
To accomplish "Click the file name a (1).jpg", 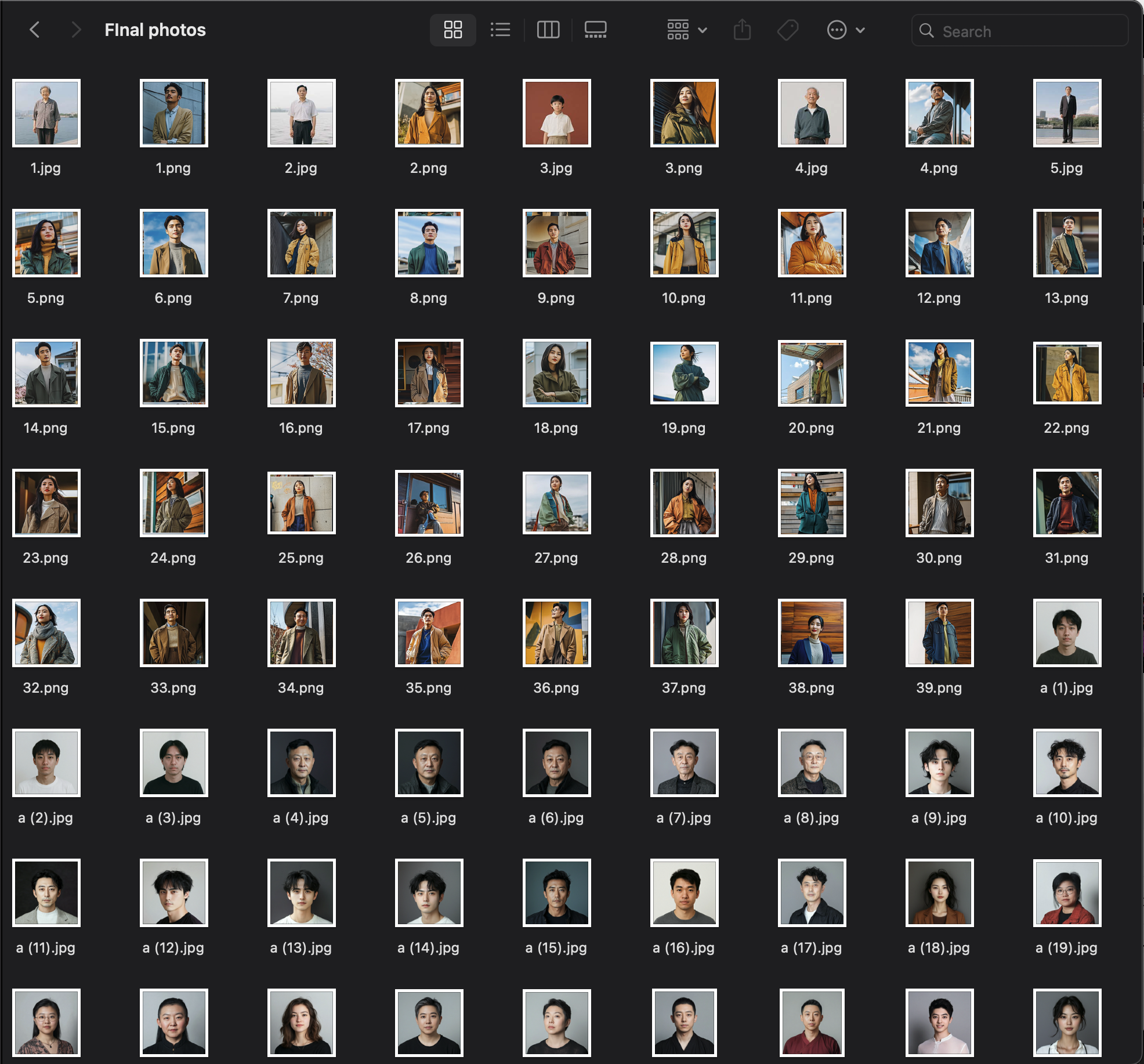I will [x=1067, y=688].
